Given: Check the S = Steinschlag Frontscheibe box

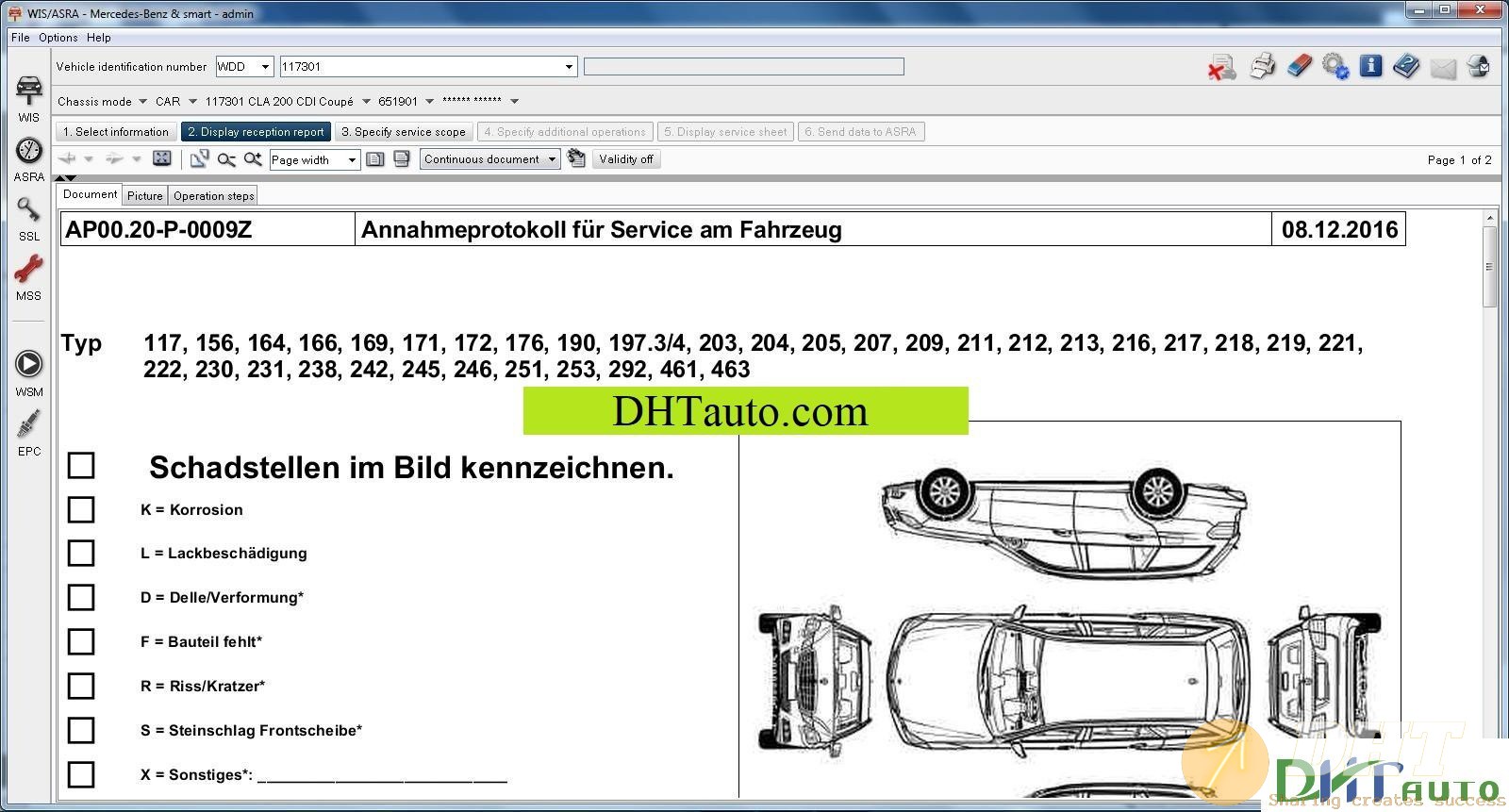Looking at the screenshot, I should pos(81,730).
